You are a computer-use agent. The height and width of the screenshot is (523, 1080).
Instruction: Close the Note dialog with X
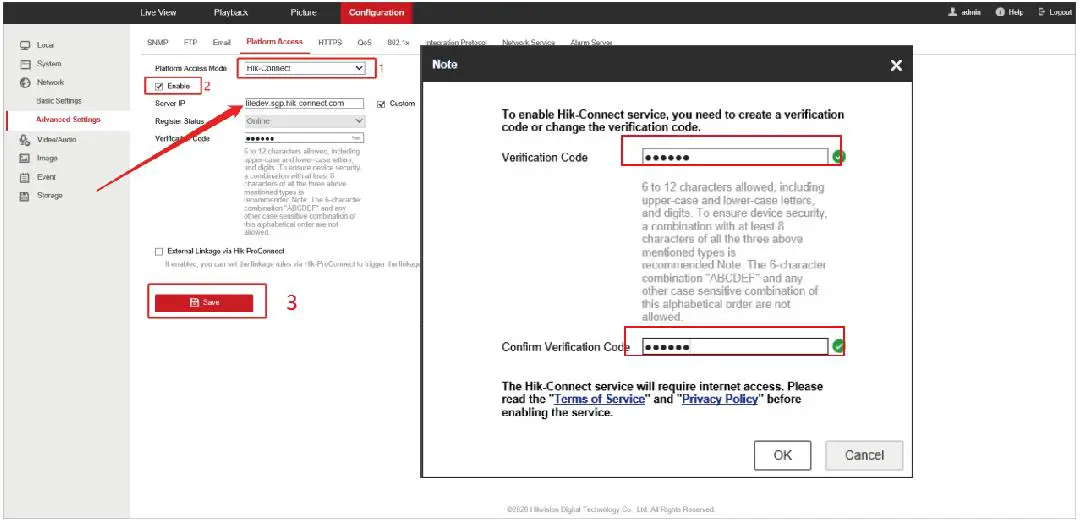(x=896, y=65)
